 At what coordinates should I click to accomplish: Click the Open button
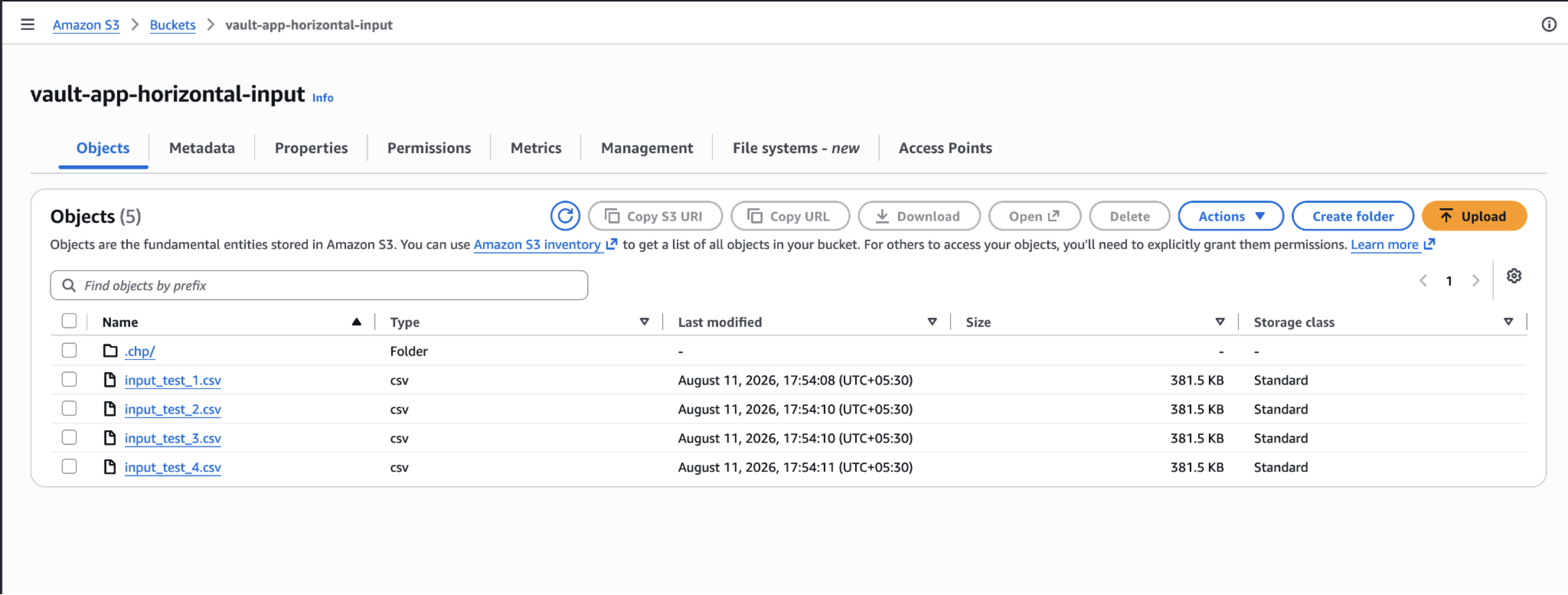click(1035, 216)
